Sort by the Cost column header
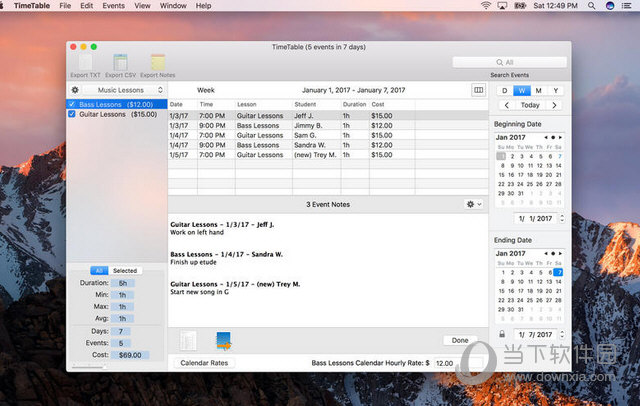This screenshot has width=640, height=406. 392,104
